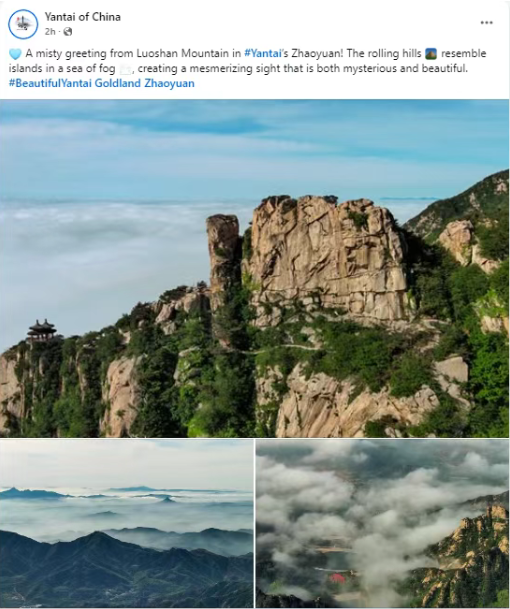Follow the #Yantai hashtag link

coord(263,53)
